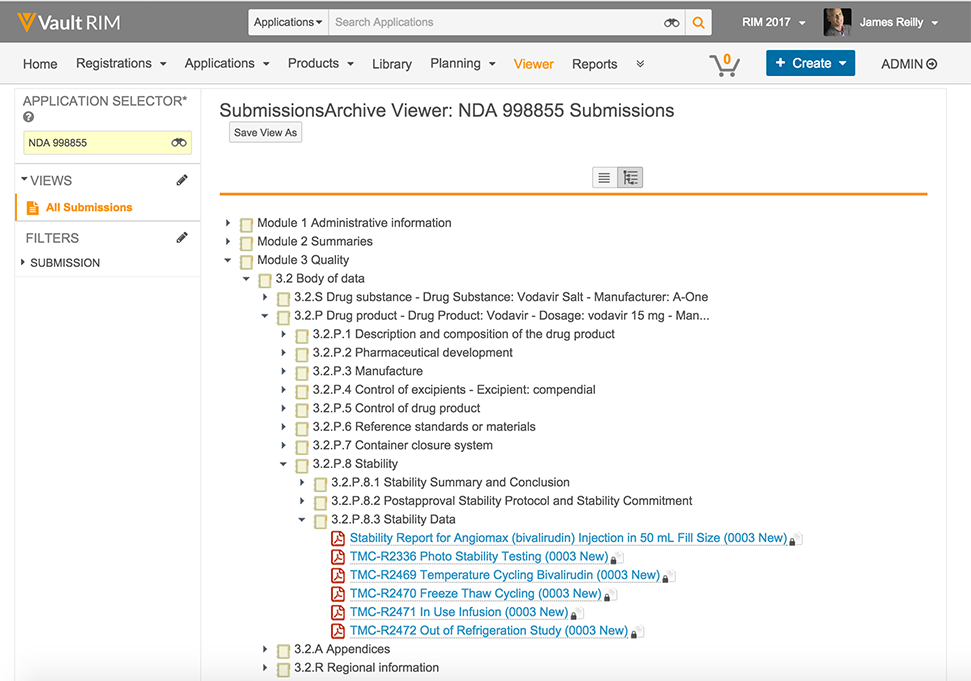Edit Views using the pencil icon
Image resolution: width=971 pixels, height=681 pixels.
point(182,181)
